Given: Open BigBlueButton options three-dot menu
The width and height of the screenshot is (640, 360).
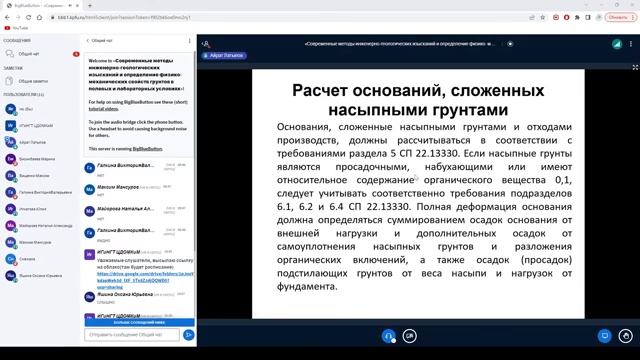Looking at the screenshot, I should coord(631,44).
